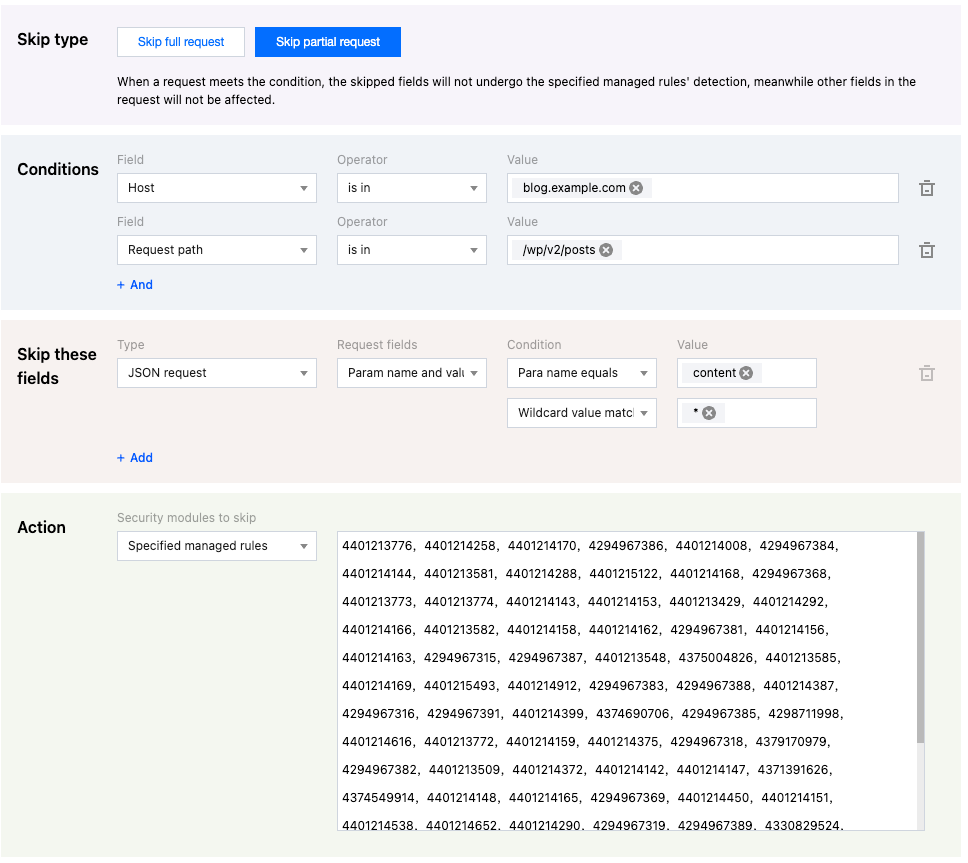Open the Request path field dropdown
The height and width of the screenshot is (863, 968).
point(216,250)
